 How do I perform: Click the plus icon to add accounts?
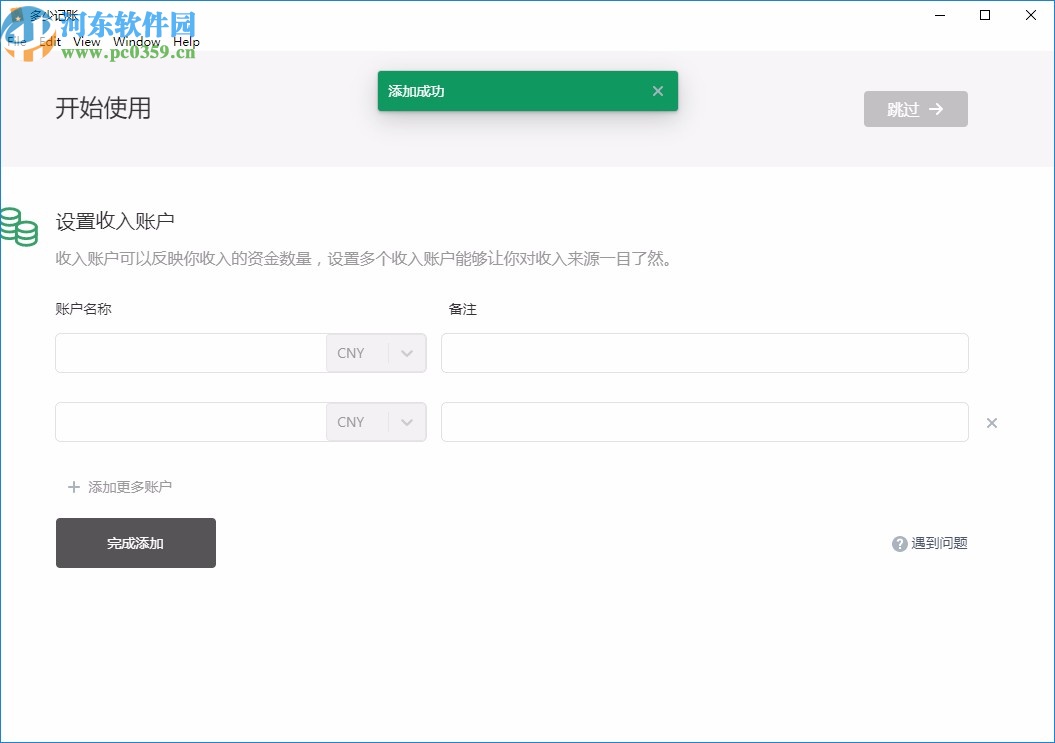click(74, 486)
